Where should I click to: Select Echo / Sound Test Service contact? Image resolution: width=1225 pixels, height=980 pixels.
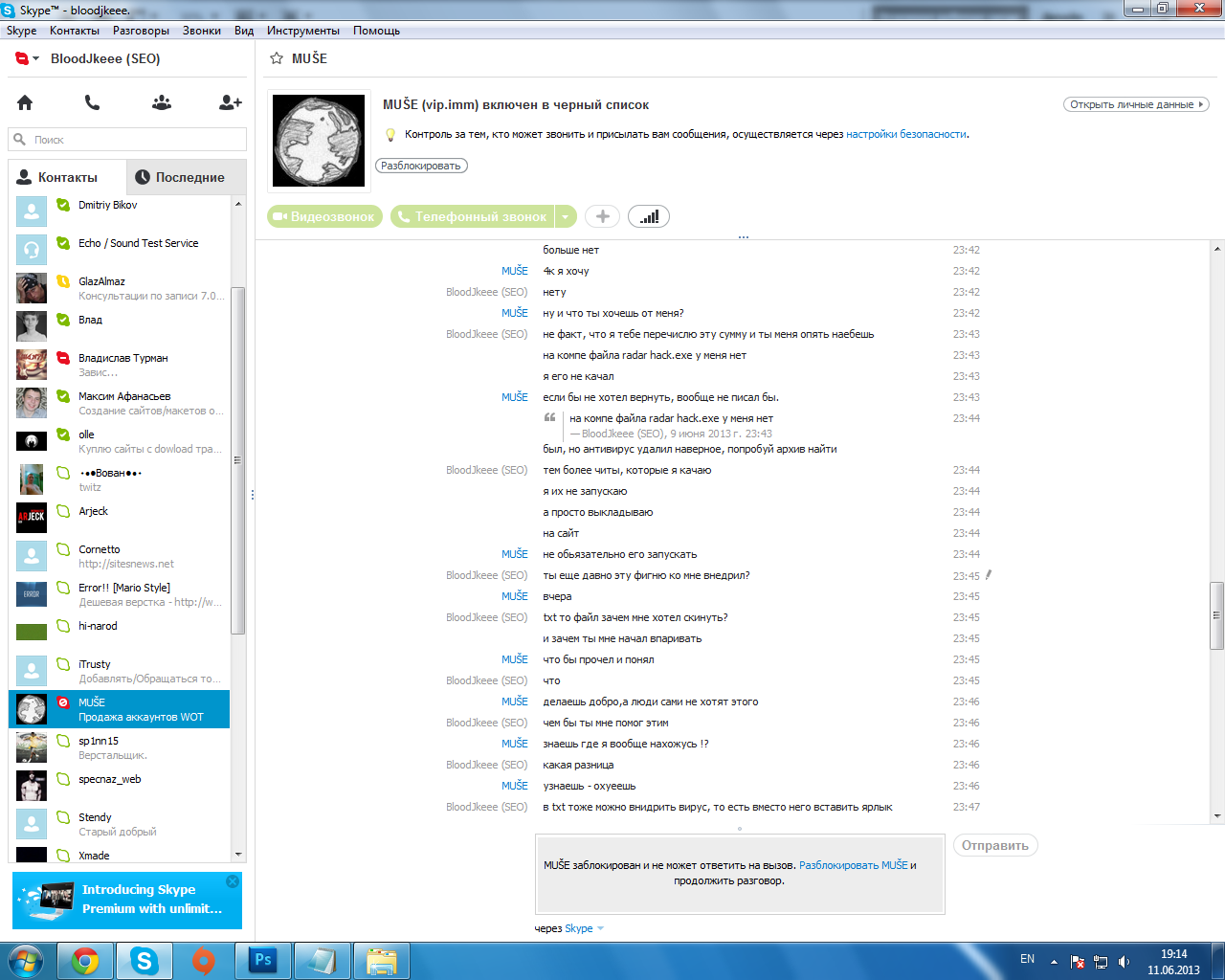[120, 250]
